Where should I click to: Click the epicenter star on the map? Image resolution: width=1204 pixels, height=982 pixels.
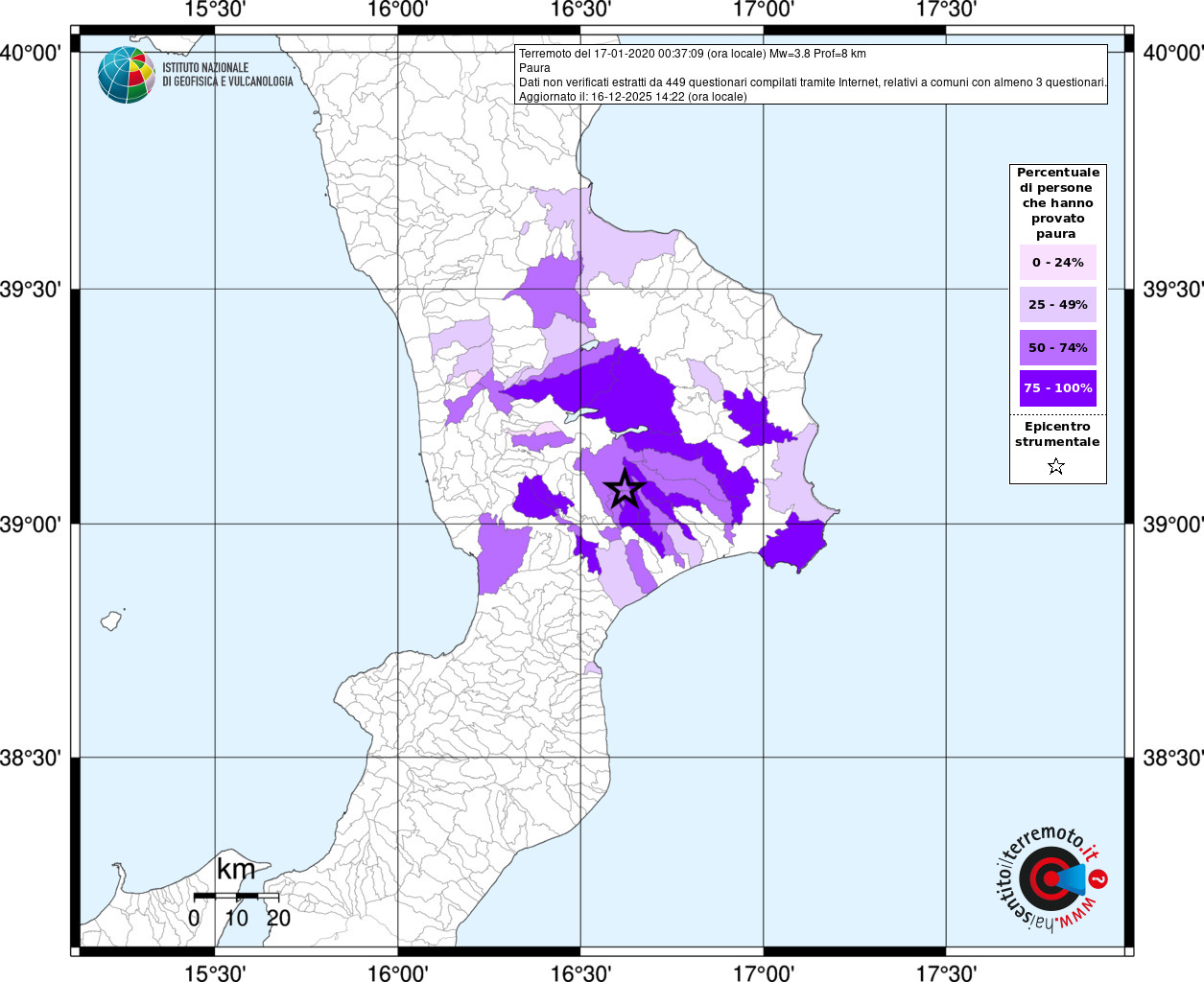(x=625, y=489)
